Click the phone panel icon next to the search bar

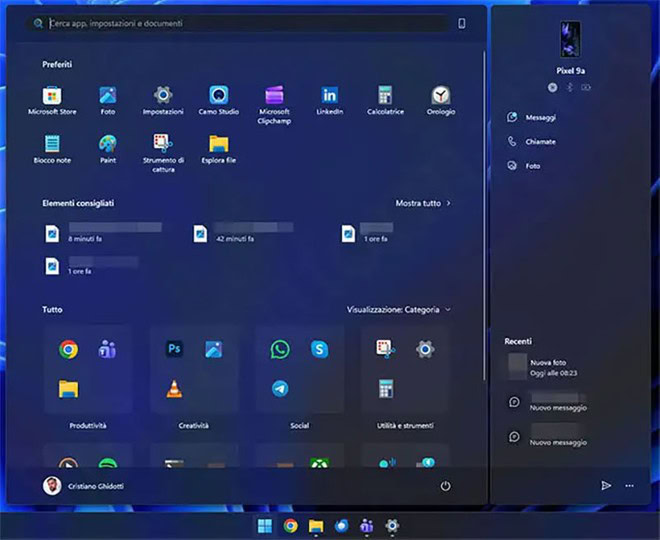coord(462,23)
